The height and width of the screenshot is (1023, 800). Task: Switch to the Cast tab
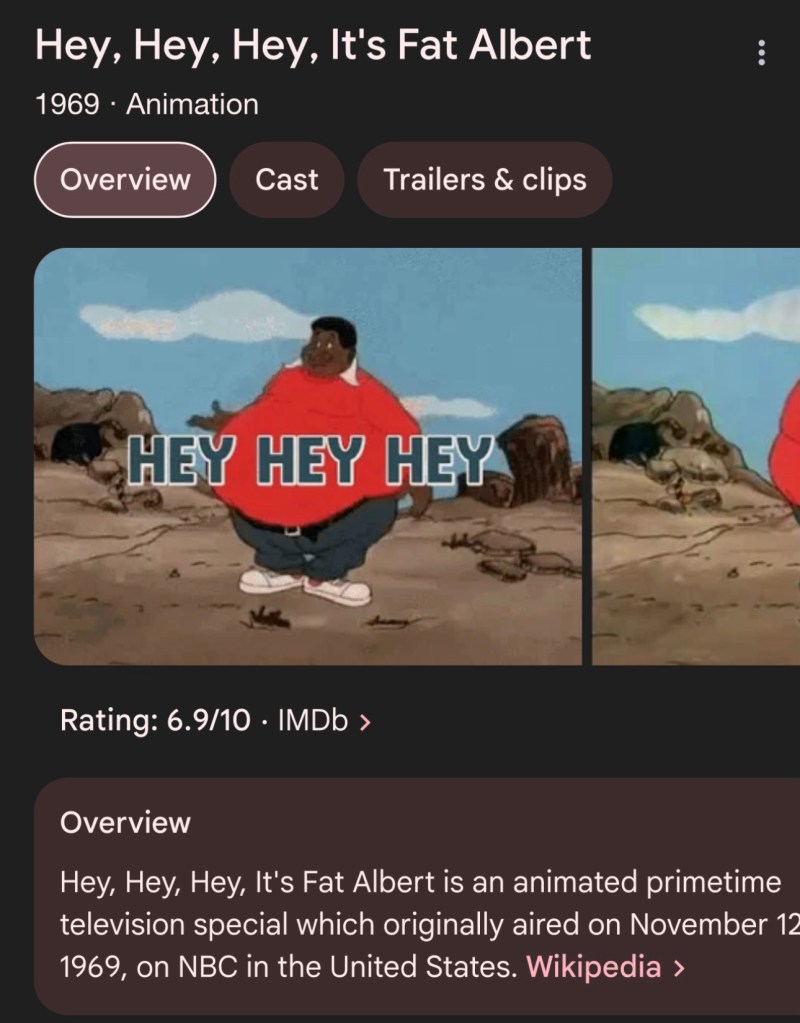pos(286,179)
